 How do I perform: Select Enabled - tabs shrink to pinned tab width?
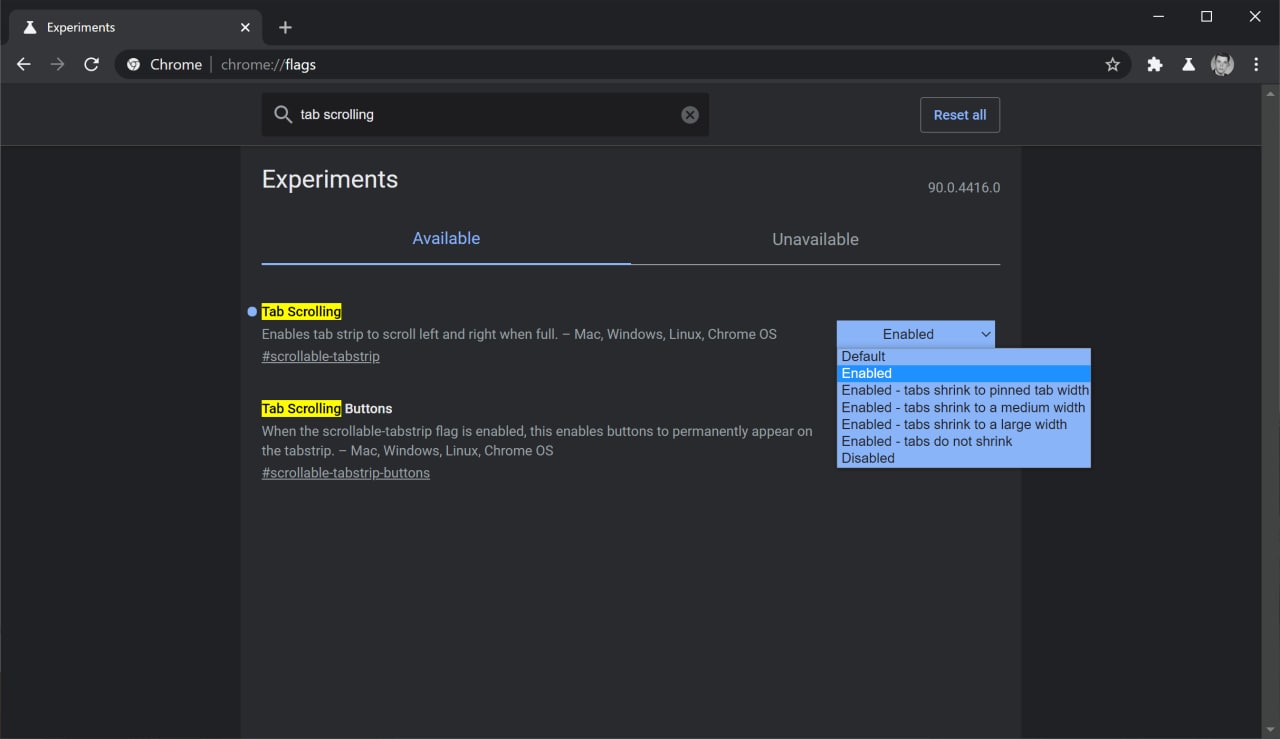point(964,390)
